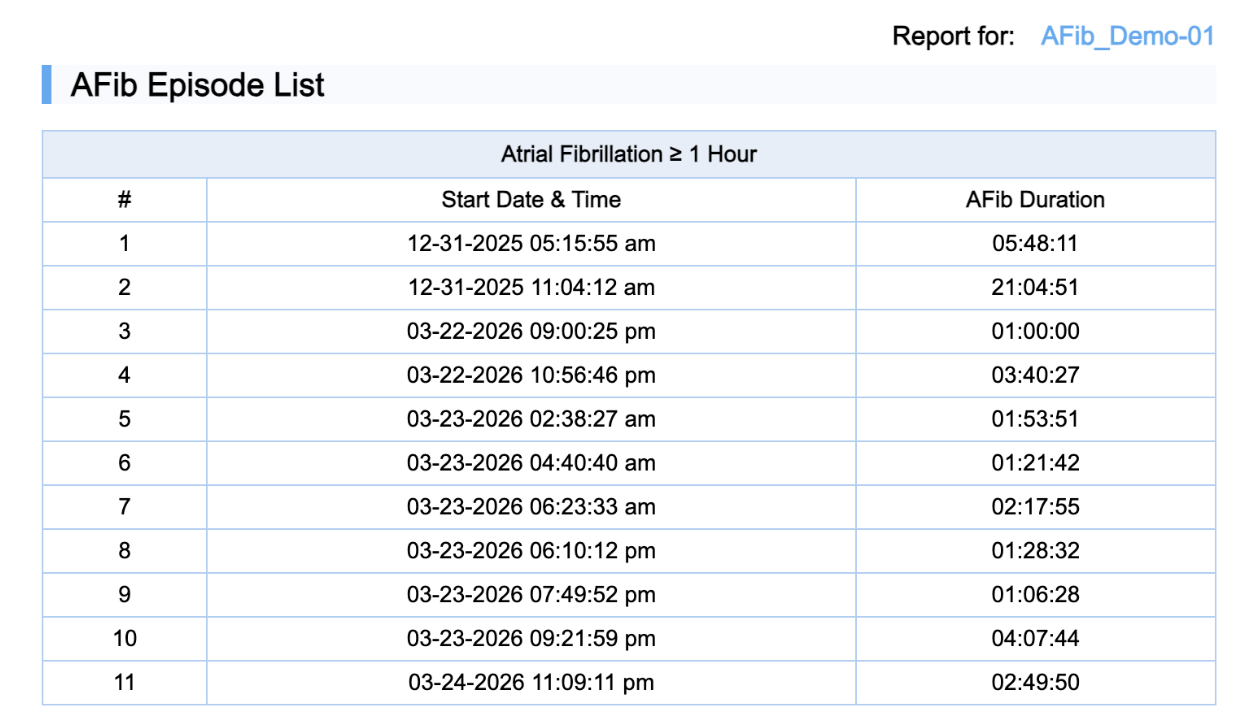Click the 'Start Date & Time' column header
Viewport: 1244px width, 724px height.
(x=531, y=200)
